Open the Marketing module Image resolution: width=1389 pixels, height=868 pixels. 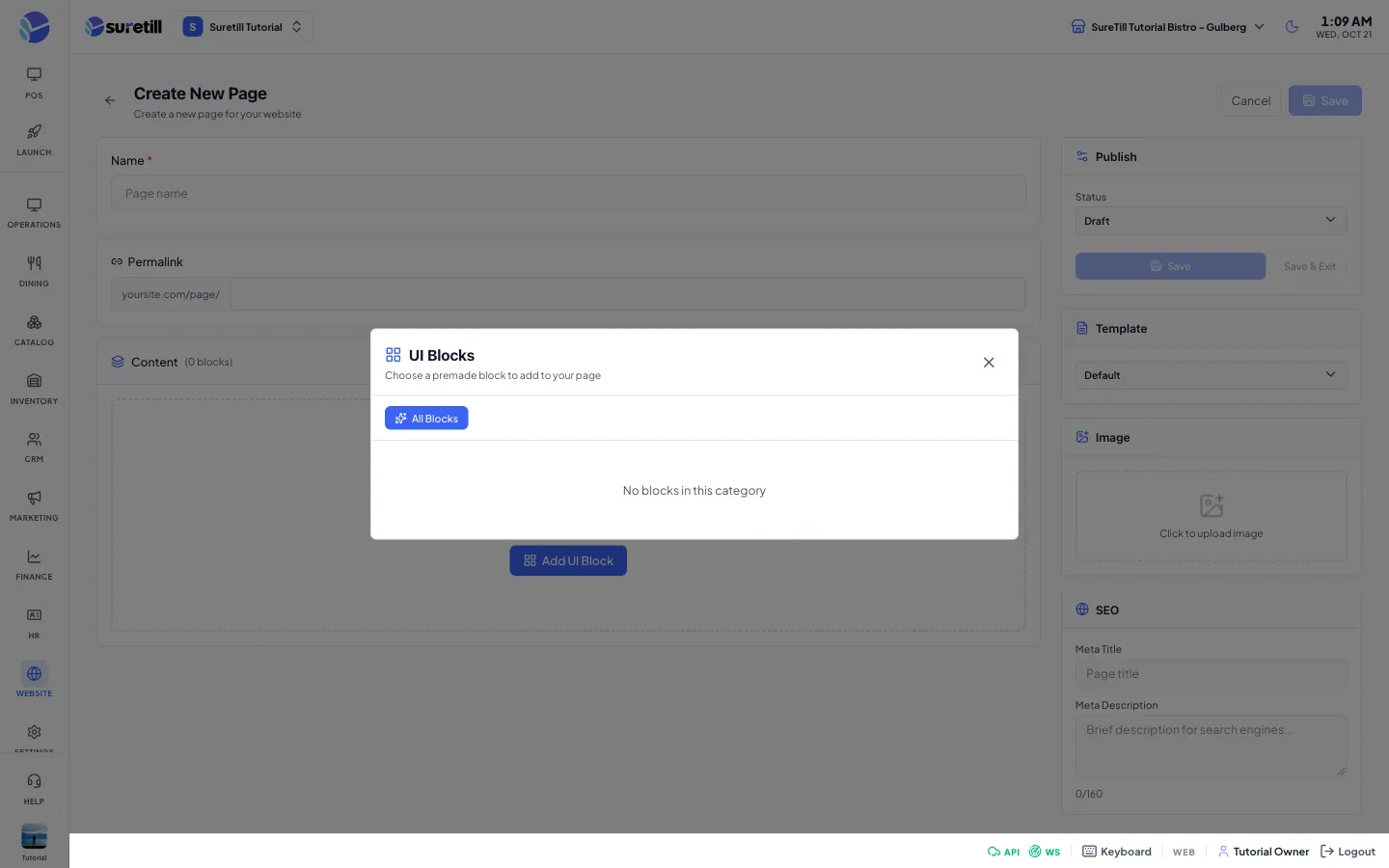tap(34, 506)
